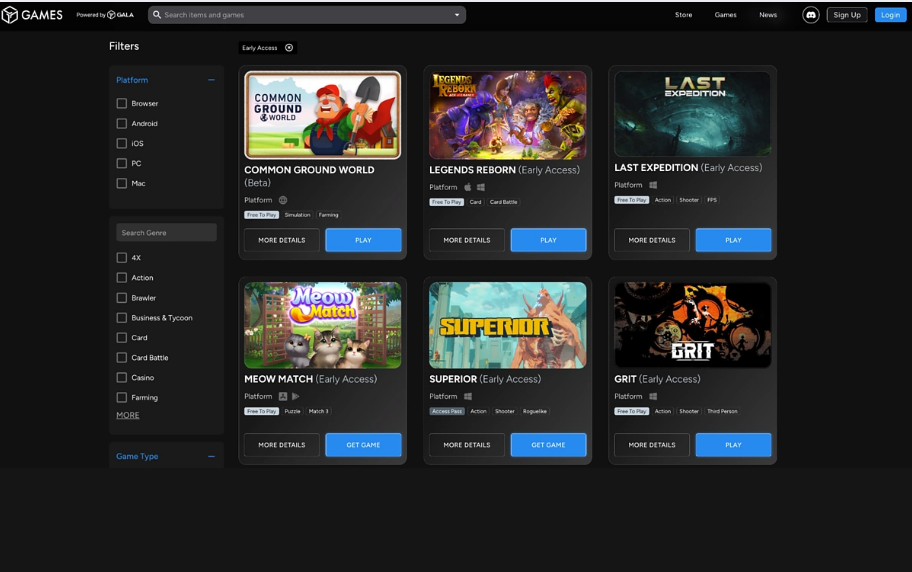Collapse the Platform filter section

[211, 80]
